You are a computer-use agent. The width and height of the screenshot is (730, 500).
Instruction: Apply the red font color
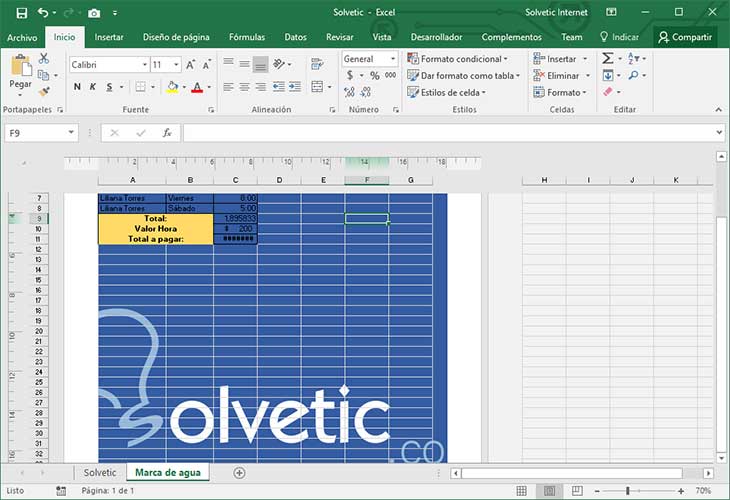[197, 87]
